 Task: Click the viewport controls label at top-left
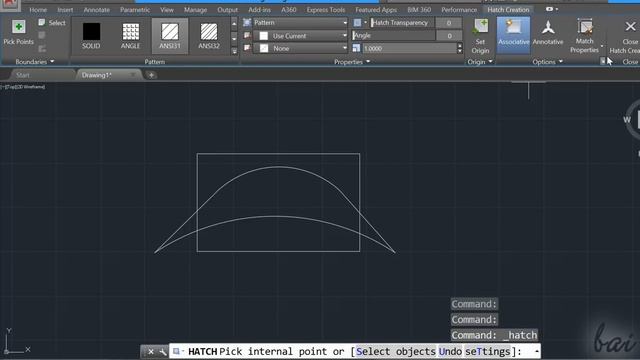(x=23, y=87)
